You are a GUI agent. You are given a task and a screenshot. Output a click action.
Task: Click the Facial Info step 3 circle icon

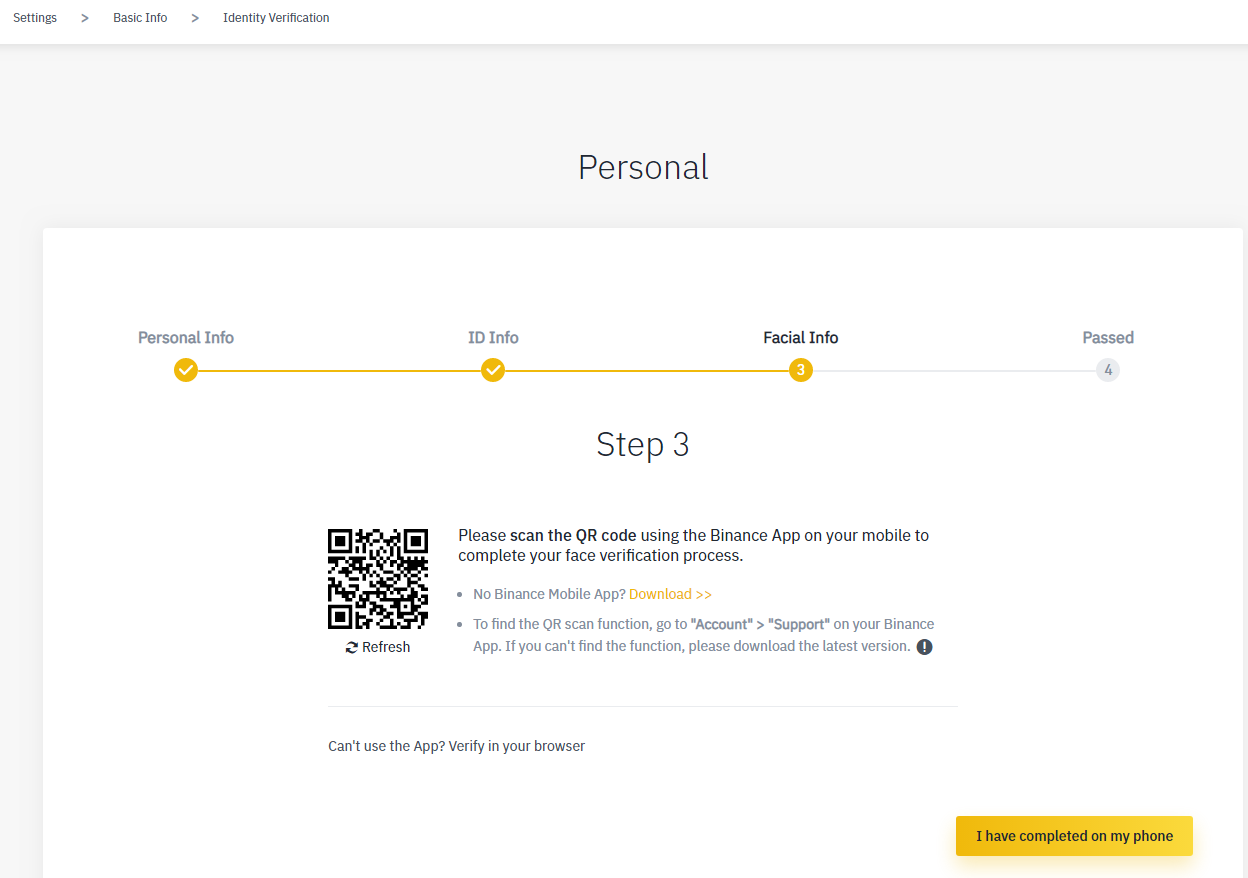click(801, 369)
